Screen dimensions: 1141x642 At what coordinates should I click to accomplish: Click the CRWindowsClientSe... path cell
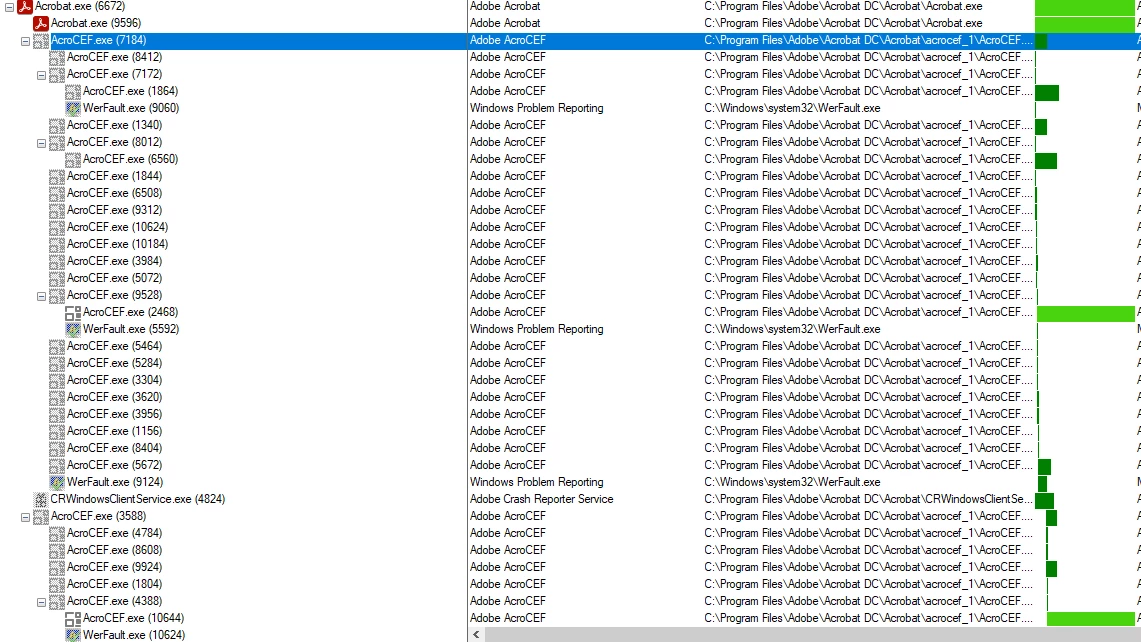coord(868,499)
